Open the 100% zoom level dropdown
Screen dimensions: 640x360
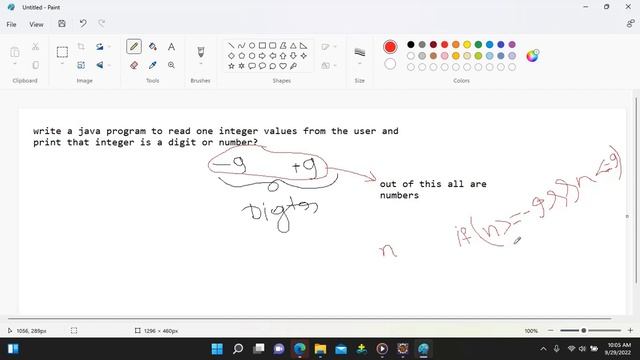pos(531,331)
